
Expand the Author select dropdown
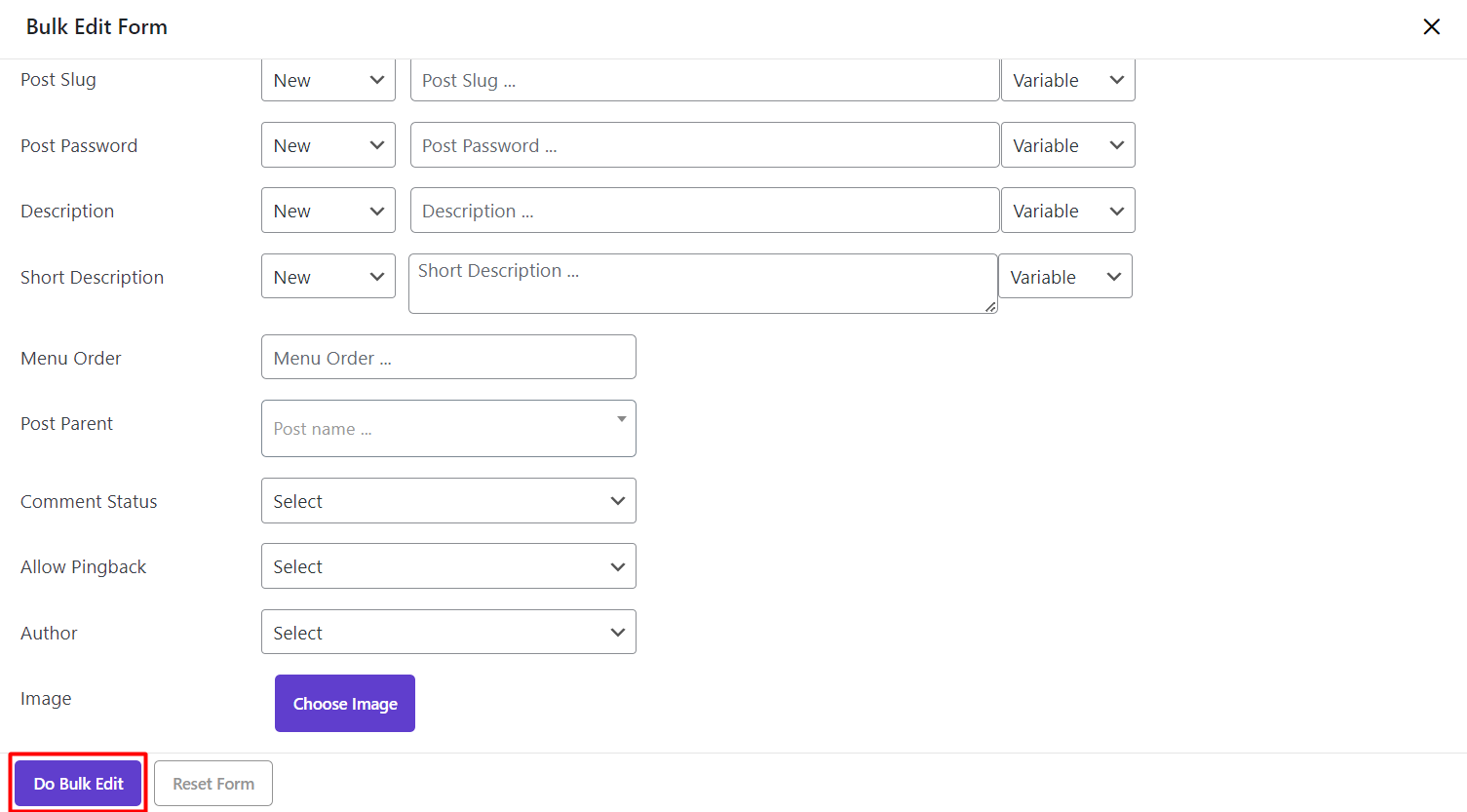click(448, 633)
